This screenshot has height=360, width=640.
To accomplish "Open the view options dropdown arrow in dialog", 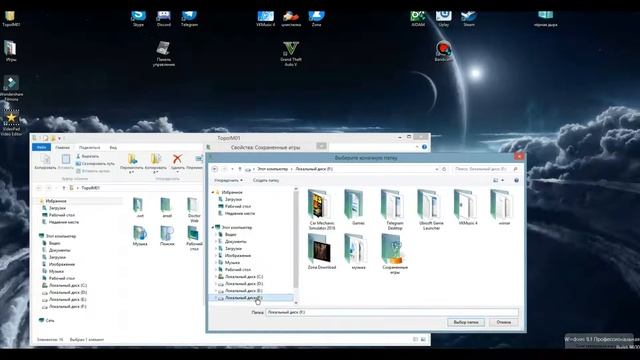I will click(503, 180).
